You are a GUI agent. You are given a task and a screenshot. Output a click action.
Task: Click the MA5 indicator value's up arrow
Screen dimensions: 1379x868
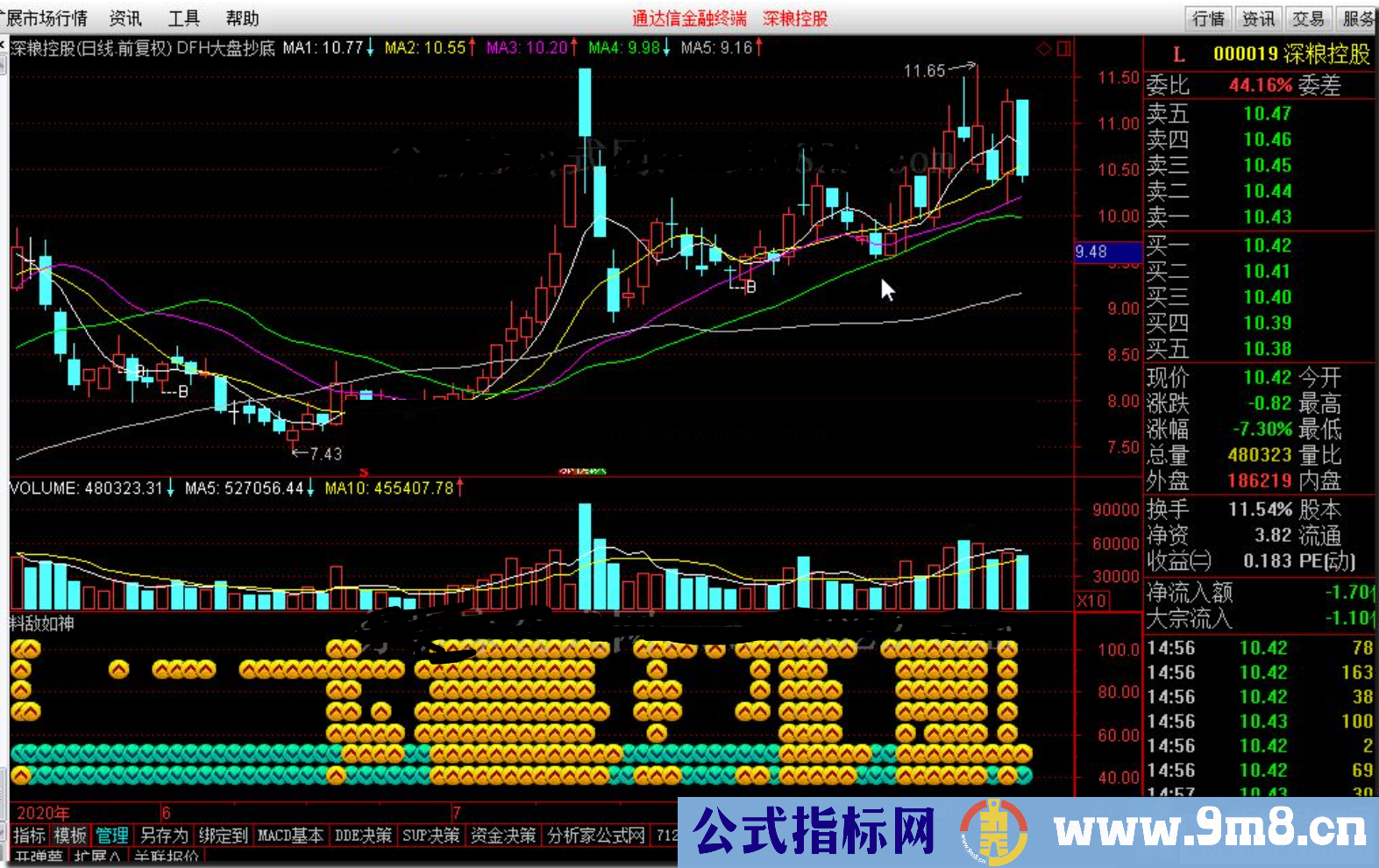click(758, 47)
